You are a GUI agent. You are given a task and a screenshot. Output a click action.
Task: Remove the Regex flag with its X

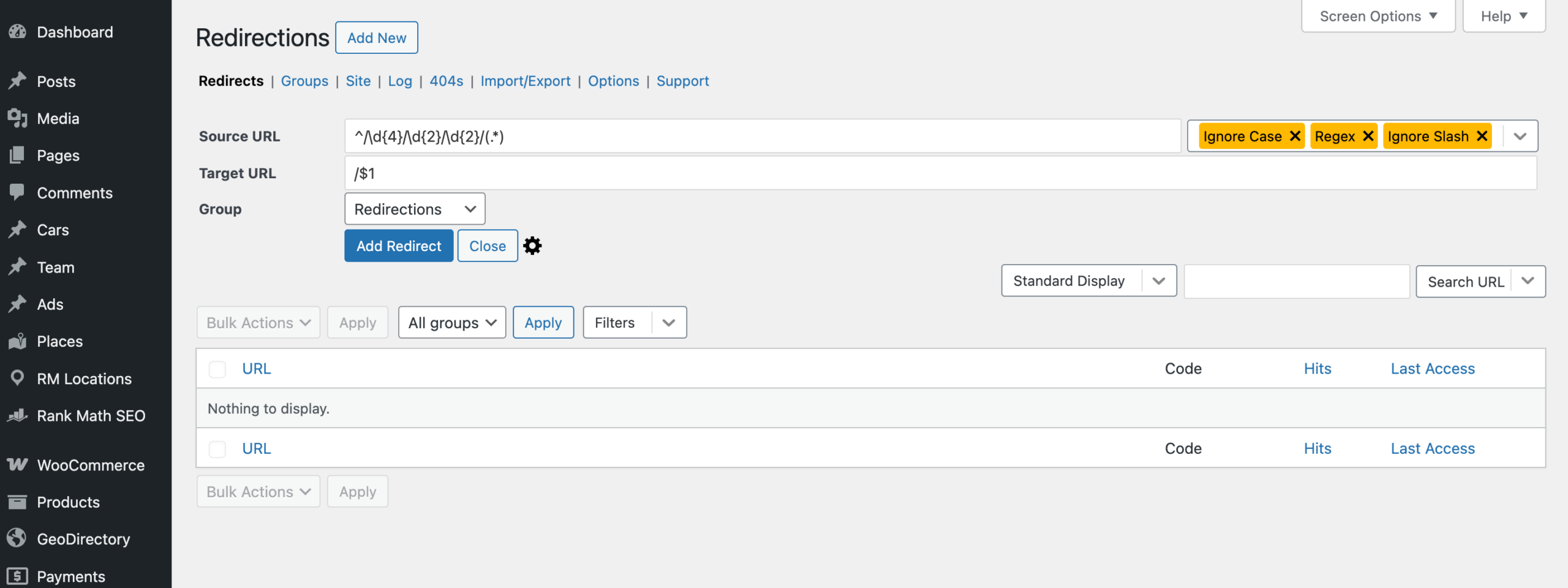(x=1368, y=136)
